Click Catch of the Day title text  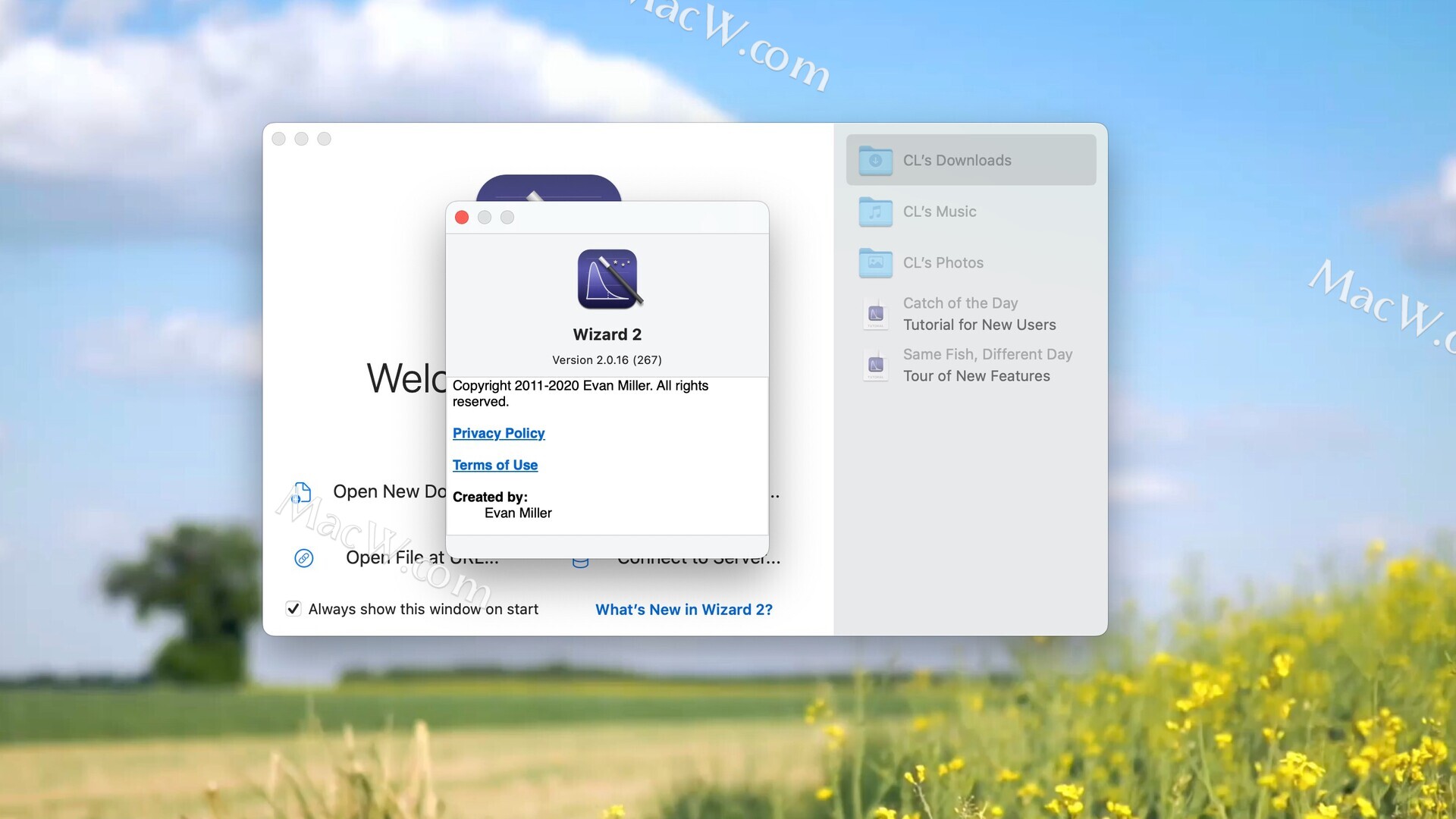click(961, 303)
